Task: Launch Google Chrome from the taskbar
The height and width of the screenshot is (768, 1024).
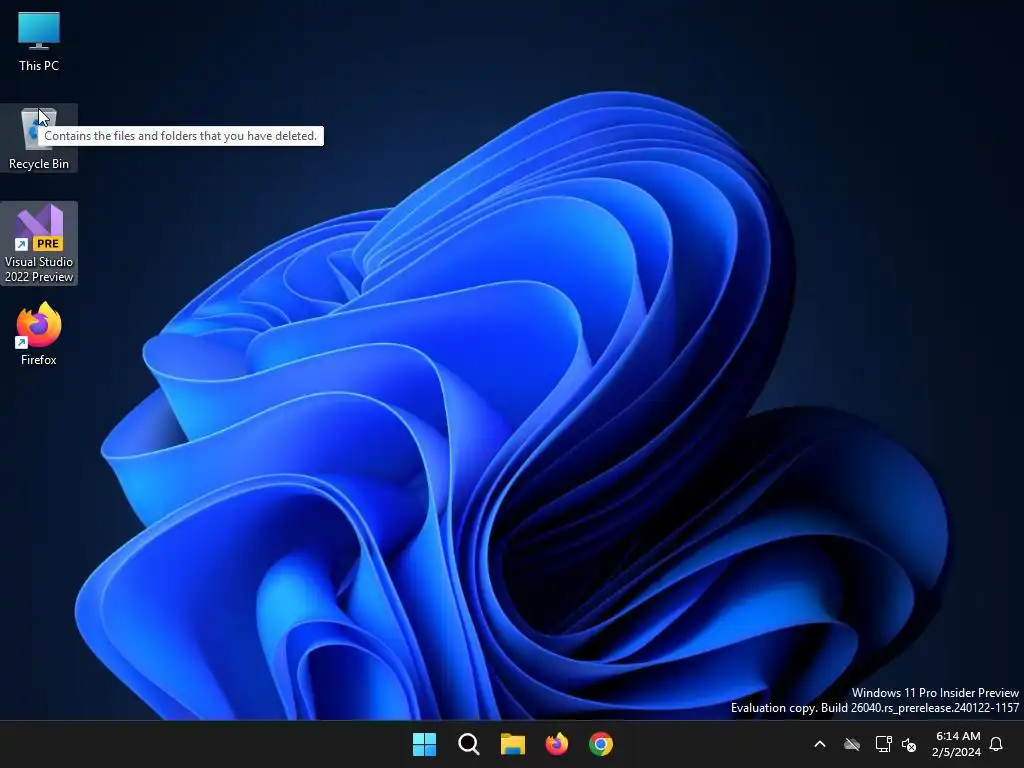Action: pyautogui.click(x=601, y=744)
